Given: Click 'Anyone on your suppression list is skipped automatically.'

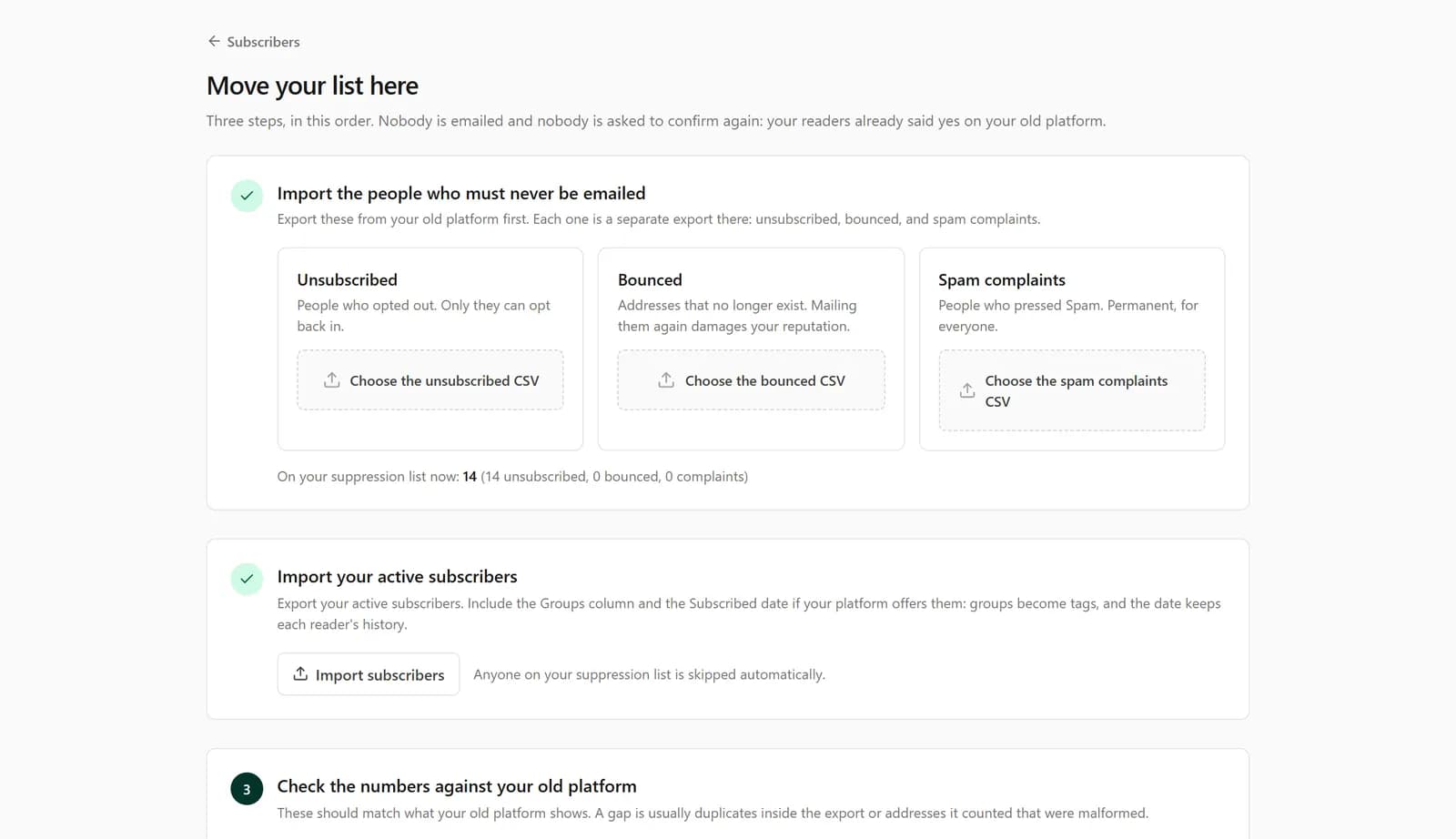Looking at the screenshot, I should click(x=649, y=674).
